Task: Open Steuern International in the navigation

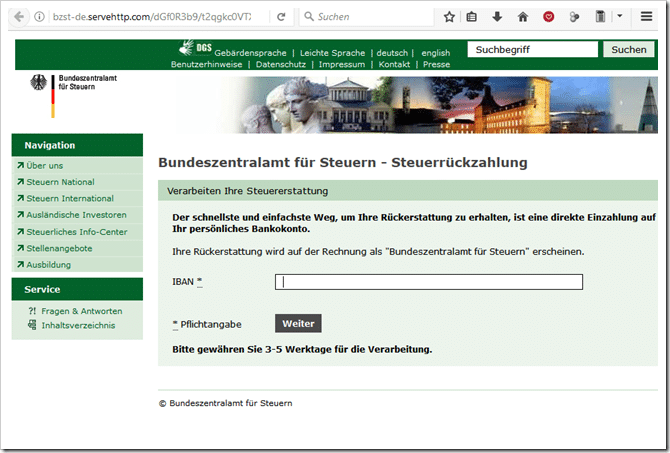Action: (70, 198)
